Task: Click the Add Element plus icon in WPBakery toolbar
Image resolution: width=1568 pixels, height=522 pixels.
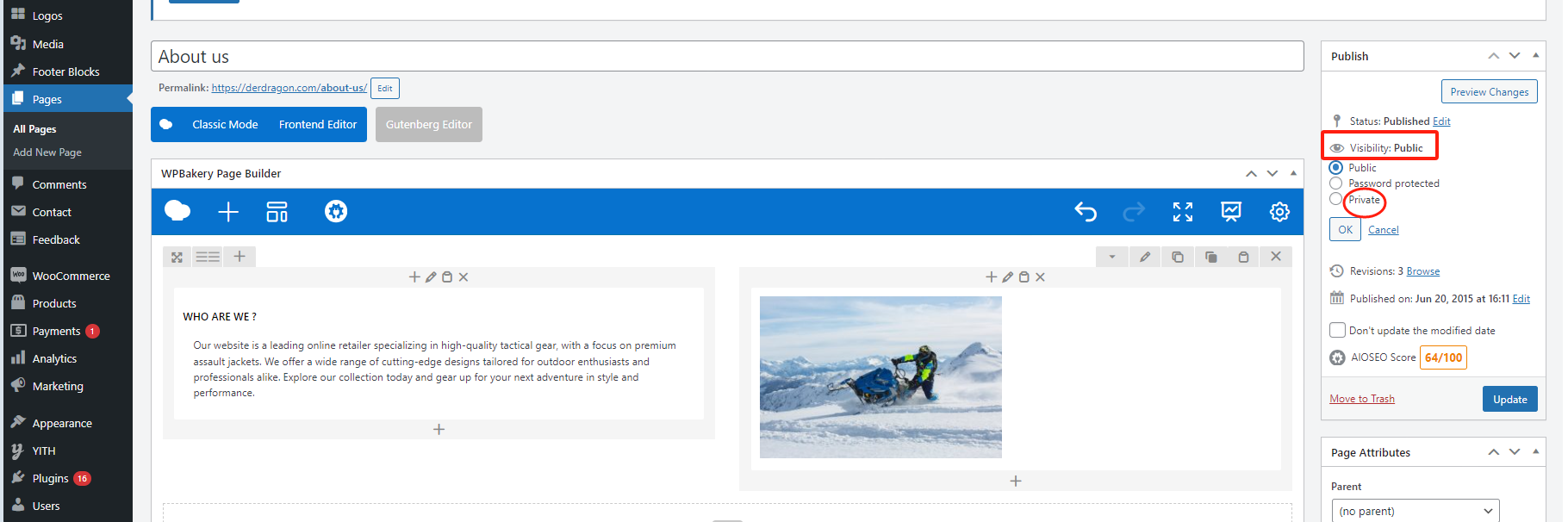Action: [228, 212]
